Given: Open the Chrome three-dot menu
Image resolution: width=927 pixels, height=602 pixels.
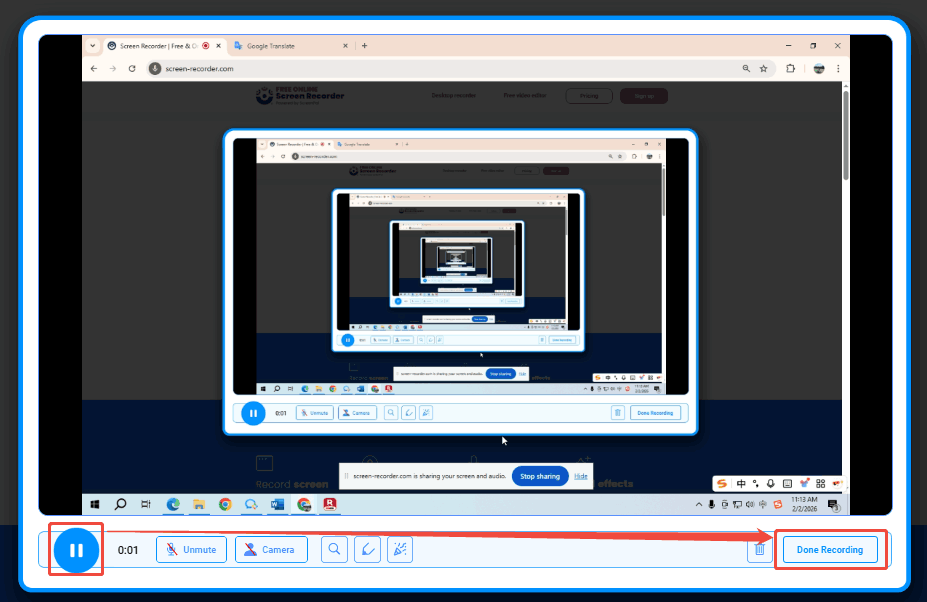Looking at the screenshot, I should click(837, 68).
